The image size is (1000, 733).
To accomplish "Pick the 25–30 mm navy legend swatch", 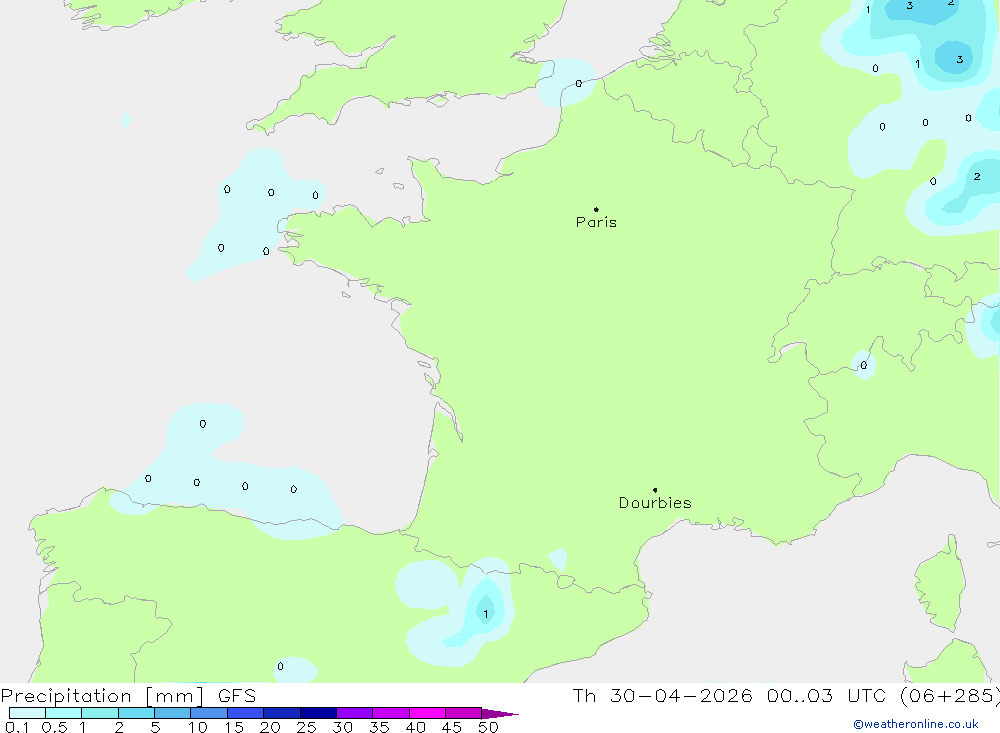I will point(318,713).
